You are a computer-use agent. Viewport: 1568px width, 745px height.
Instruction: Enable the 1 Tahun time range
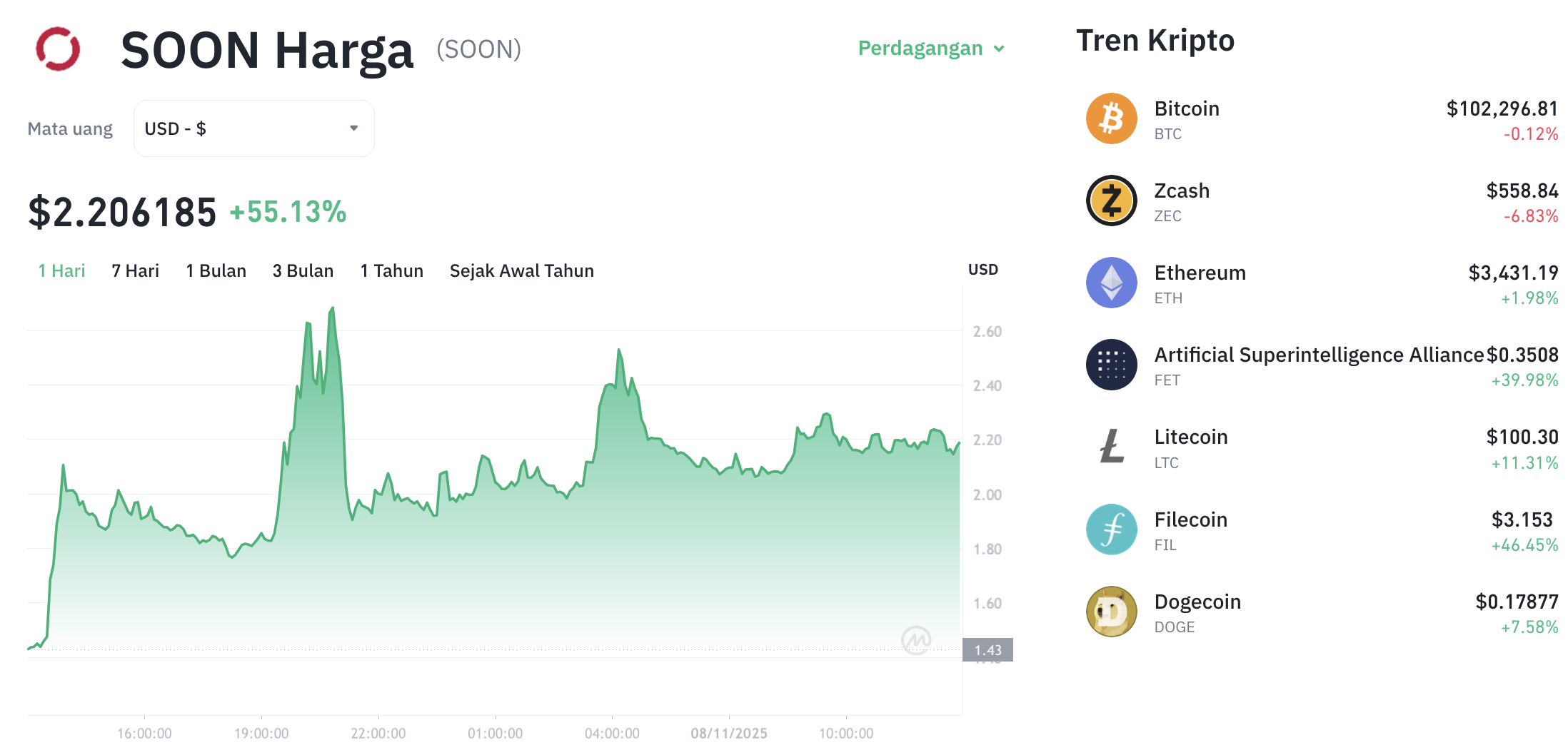tap(391, 270)
